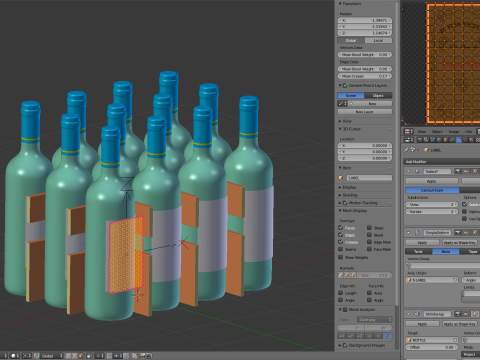Expand the Shading panel

340,195
